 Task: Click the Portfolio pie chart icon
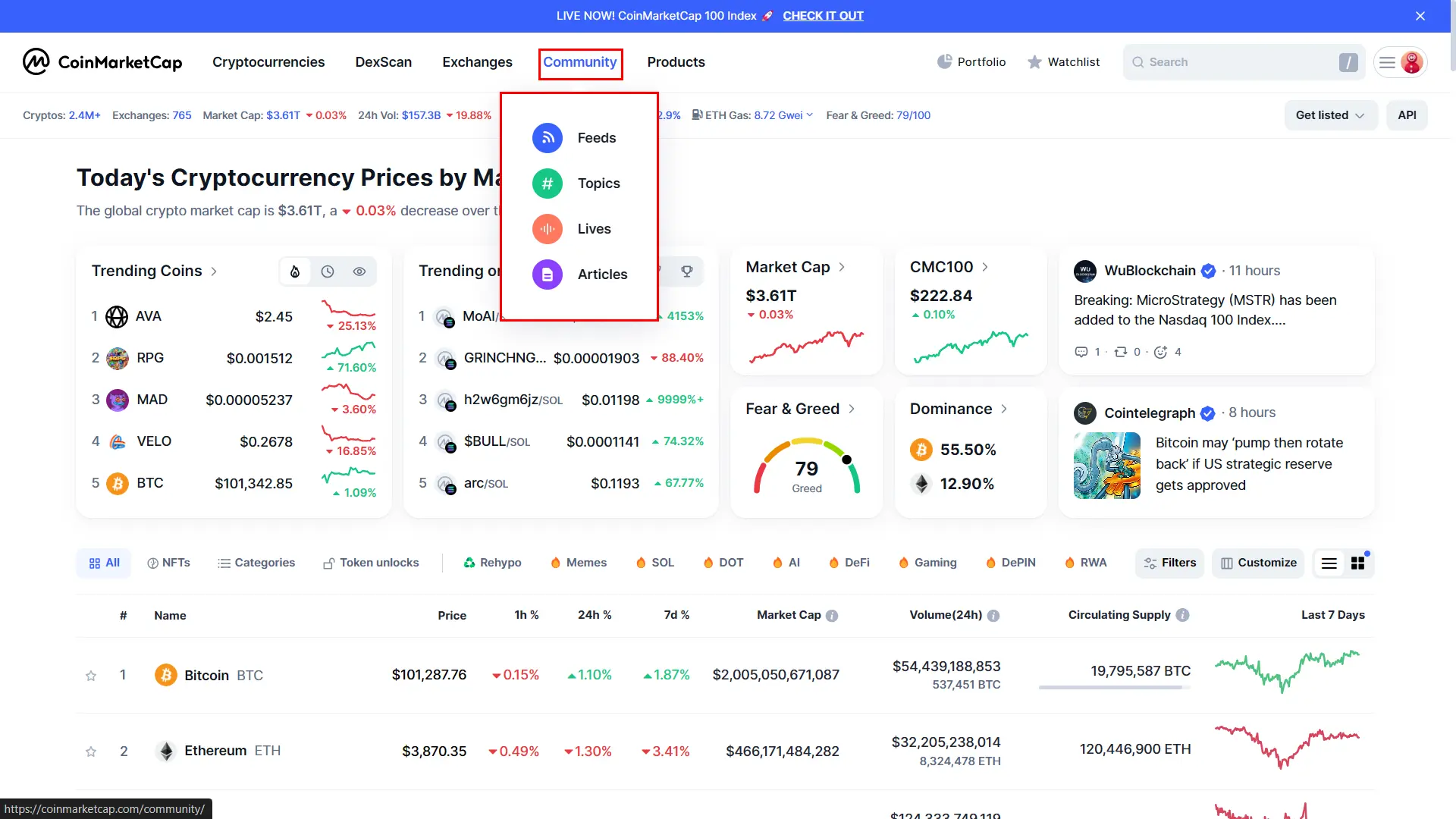point(944,62)
